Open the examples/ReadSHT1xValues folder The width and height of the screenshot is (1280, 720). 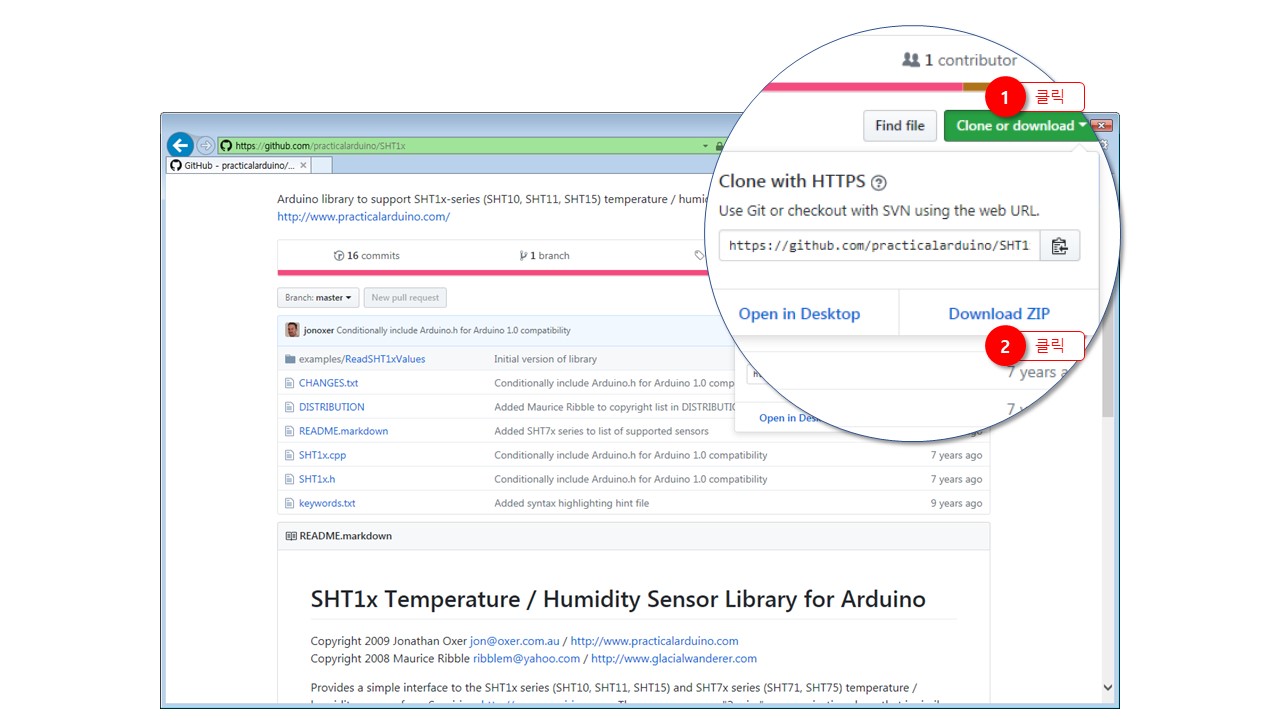click(362, 359)
